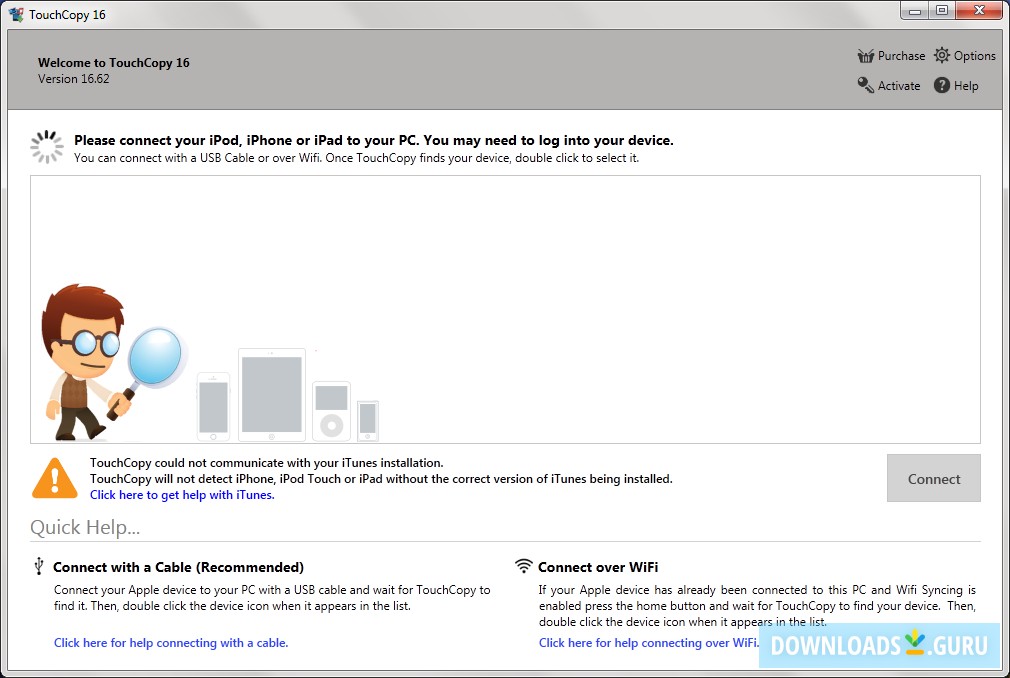Open the Options label
Screen dimensions: 1010x678
[975, 56]
